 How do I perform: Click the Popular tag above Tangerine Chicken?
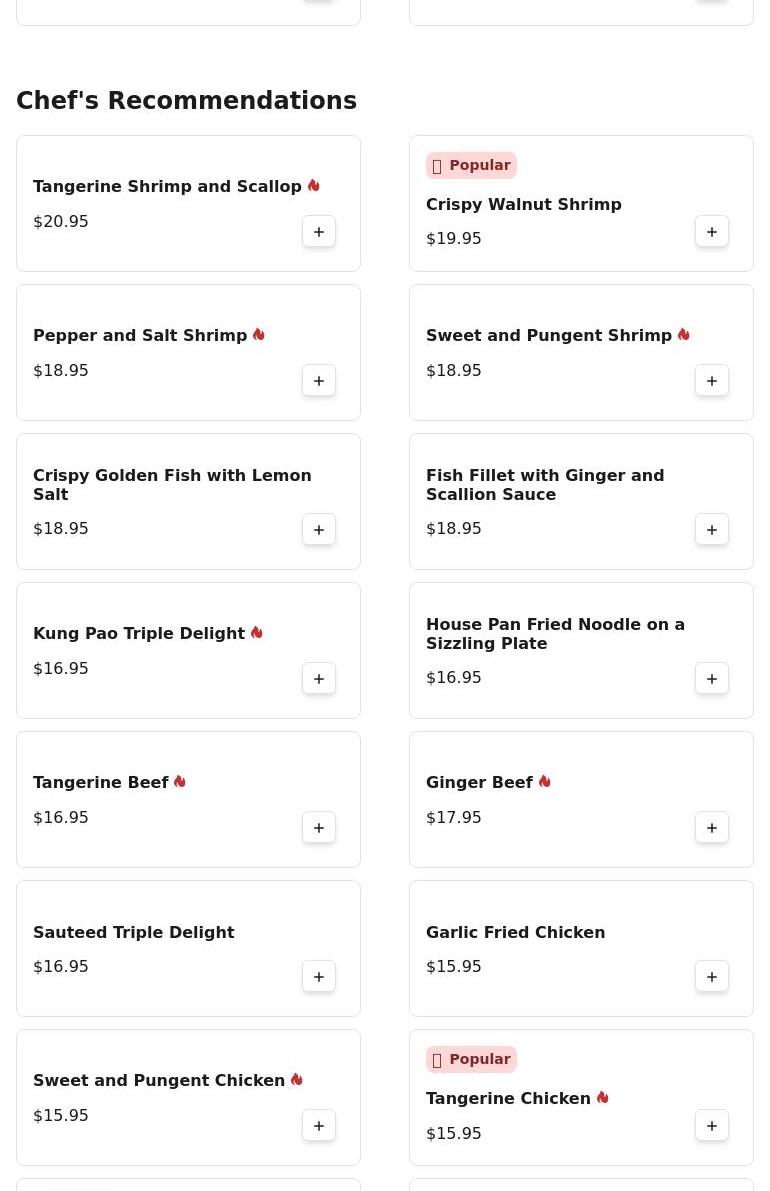point(471,1060)
